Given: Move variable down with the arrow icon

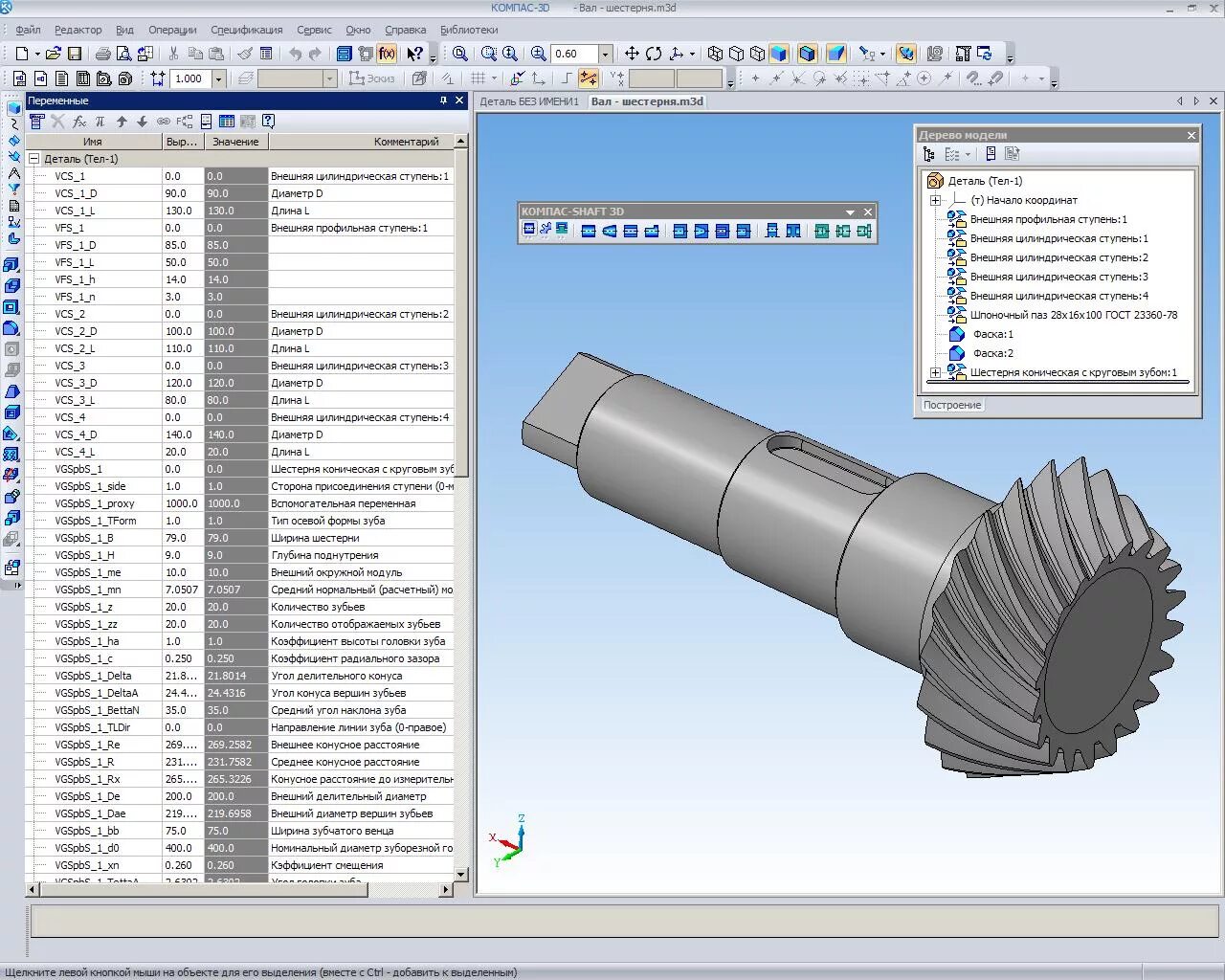Looking at the screenshot, I should [x=142, y=122].
